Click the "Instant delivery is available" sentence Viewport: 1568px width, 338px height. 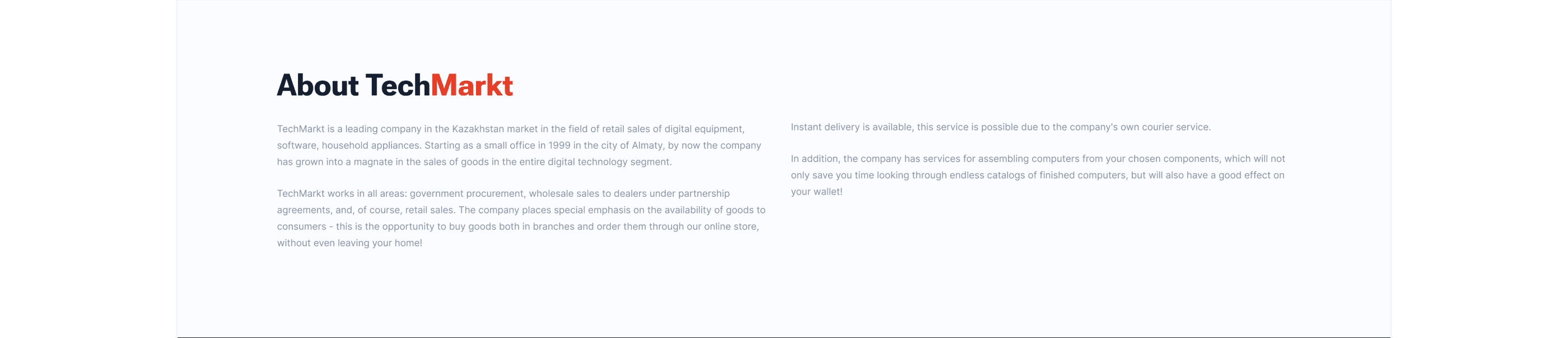(1000, 127)
